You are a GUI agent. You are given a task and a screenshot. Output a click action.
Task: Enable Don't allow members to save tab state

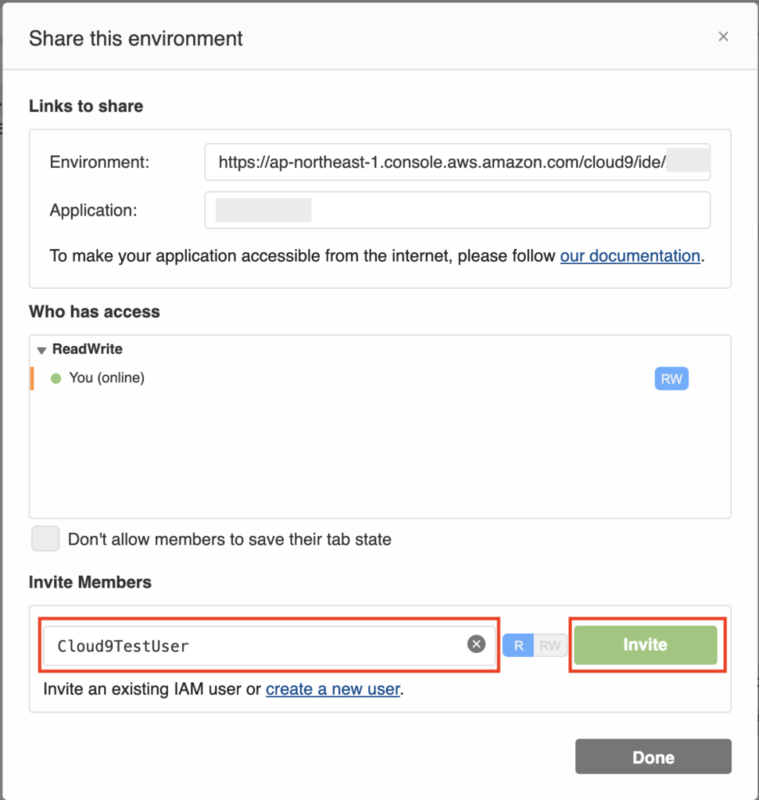46,539
